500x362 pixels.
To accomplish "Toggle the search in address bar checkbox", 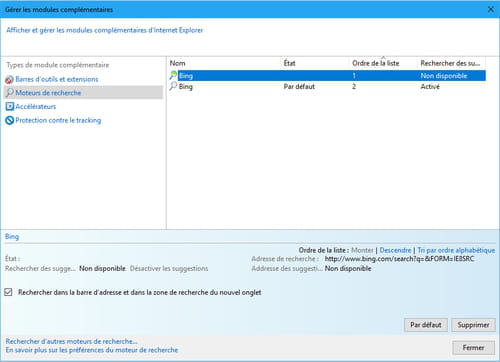I will coord(8,292).
